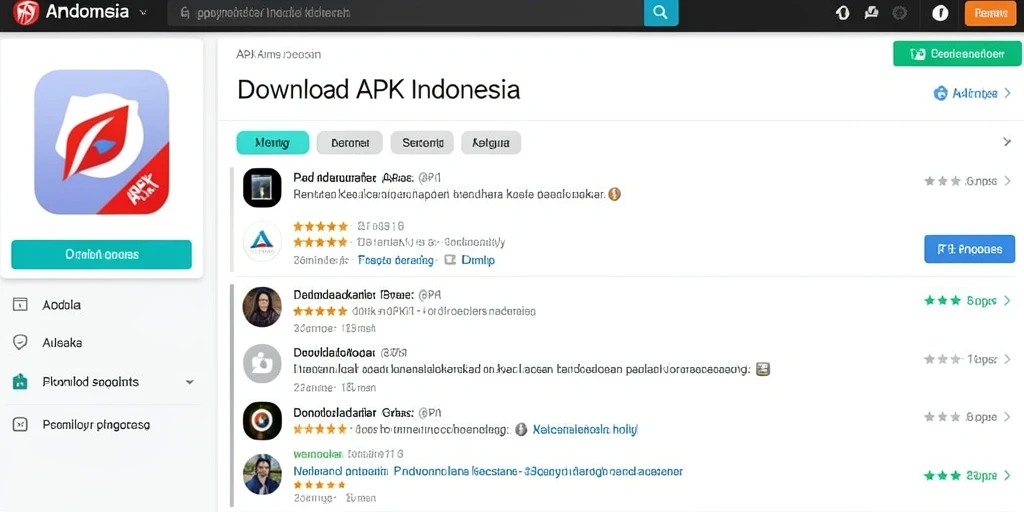Click the Andomsia red logo icon

tap(26, 12)
